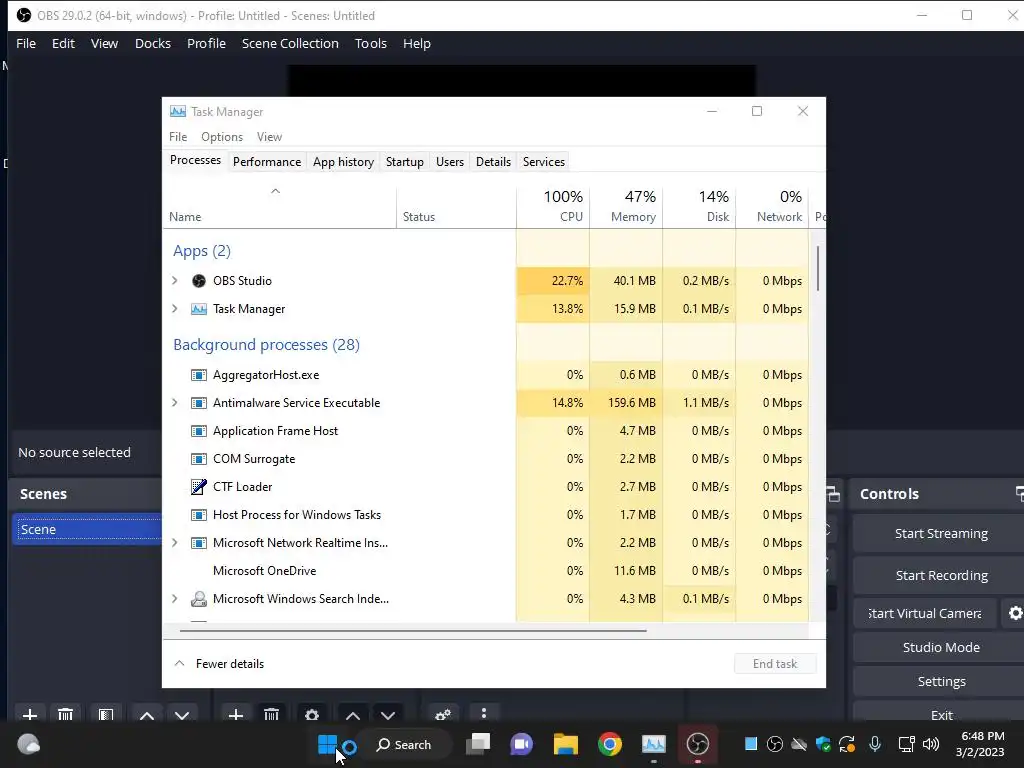The height and width of the screenshot is (768, 1024).
Task: Sort processes by Name column header
Action: coord(279,206)
